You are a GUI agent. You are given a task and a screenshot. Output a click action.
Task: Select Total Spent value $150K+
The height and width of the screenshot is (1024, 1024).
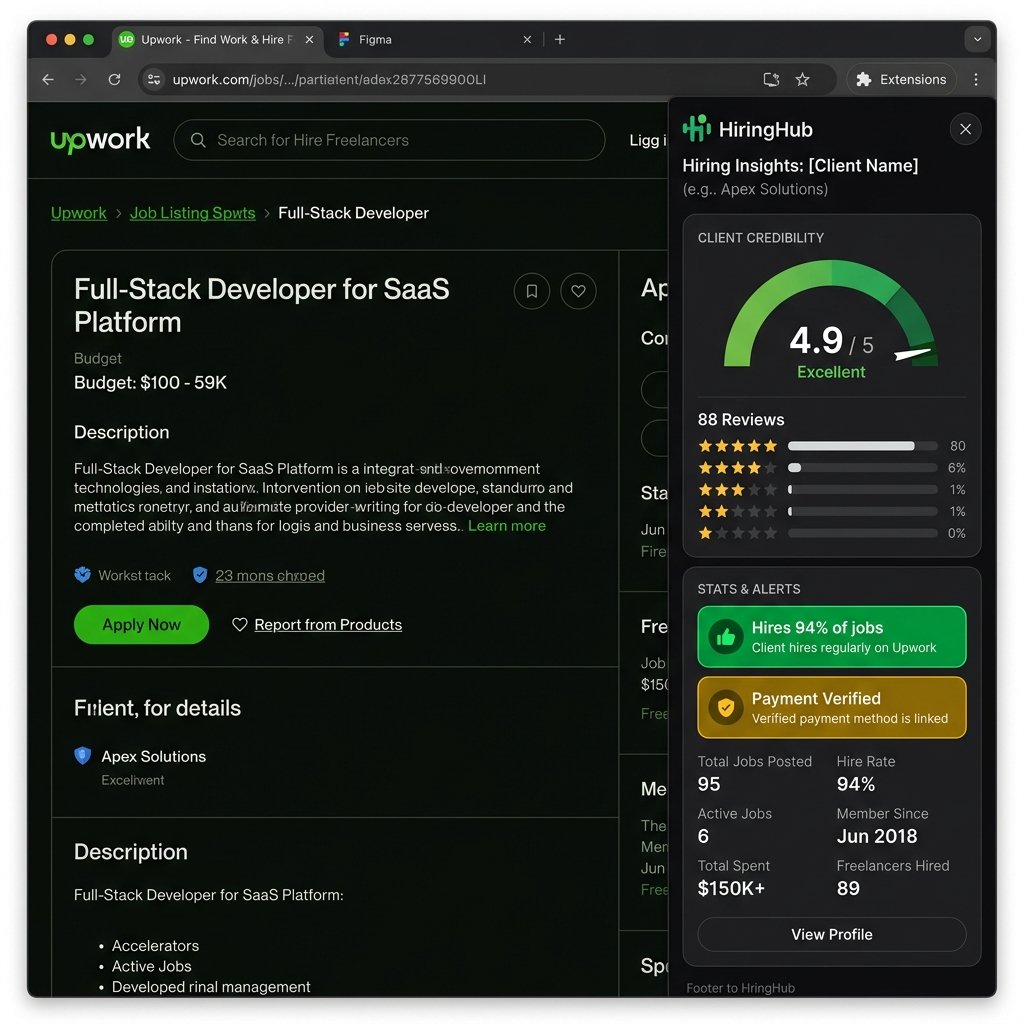pos(731,888)
